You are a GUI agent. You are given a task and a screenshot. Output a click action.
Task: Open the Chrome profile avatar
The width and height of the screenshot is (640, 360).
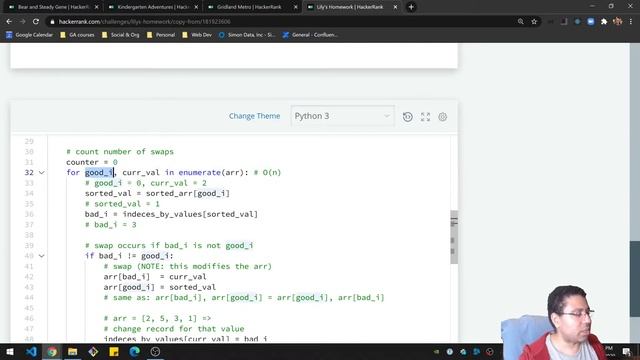(618, 22)
